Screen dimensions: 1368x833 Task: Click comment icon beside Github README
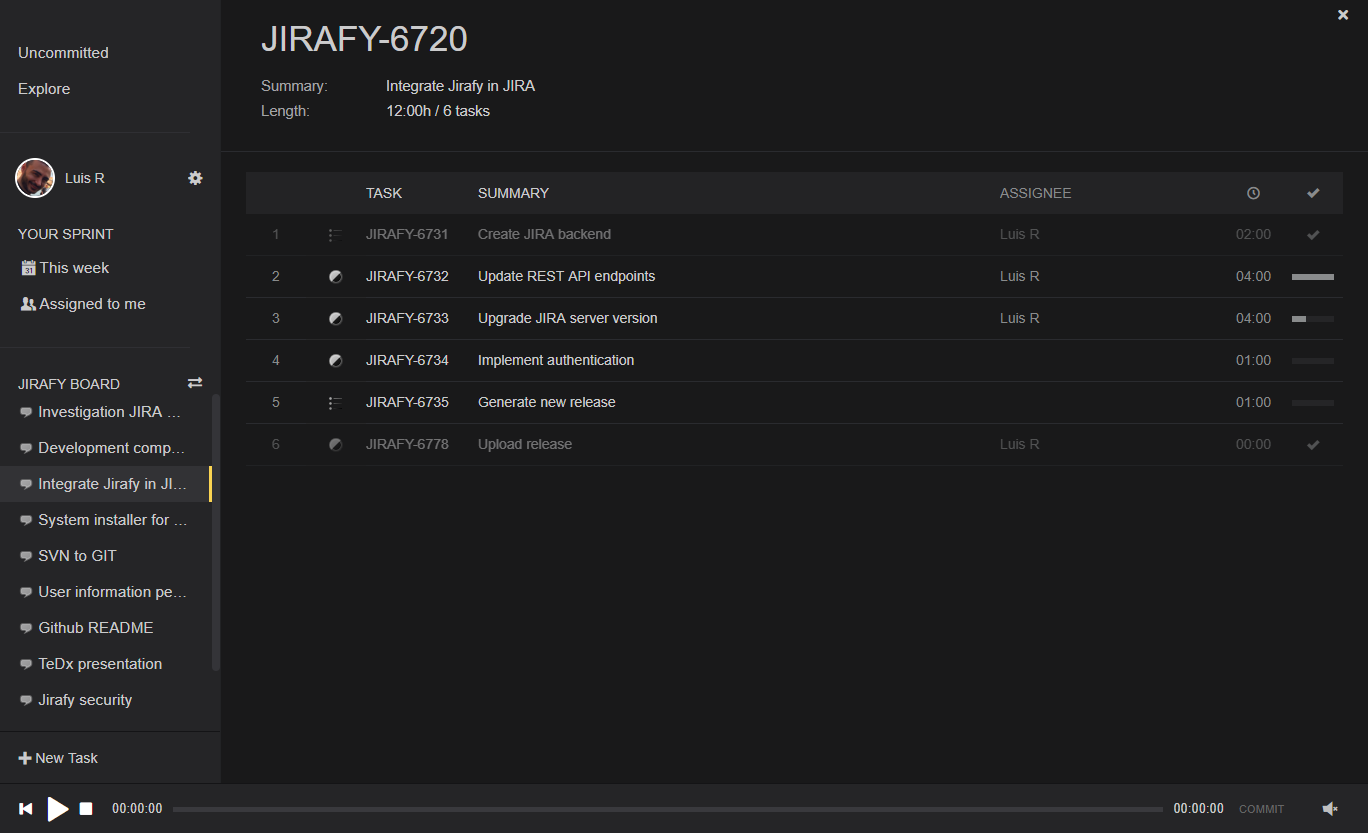[26, 629]
